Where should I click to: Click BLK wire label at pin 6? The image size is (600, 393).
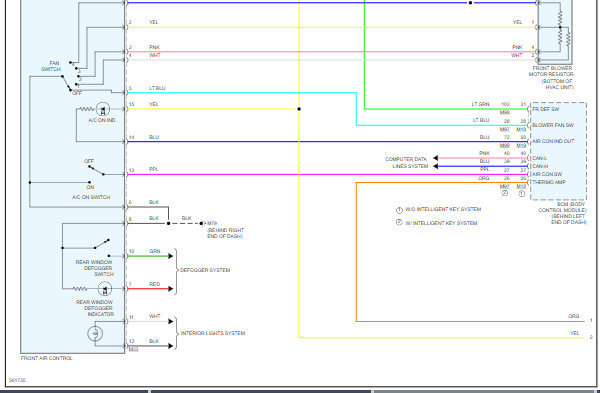pos(154,202)
